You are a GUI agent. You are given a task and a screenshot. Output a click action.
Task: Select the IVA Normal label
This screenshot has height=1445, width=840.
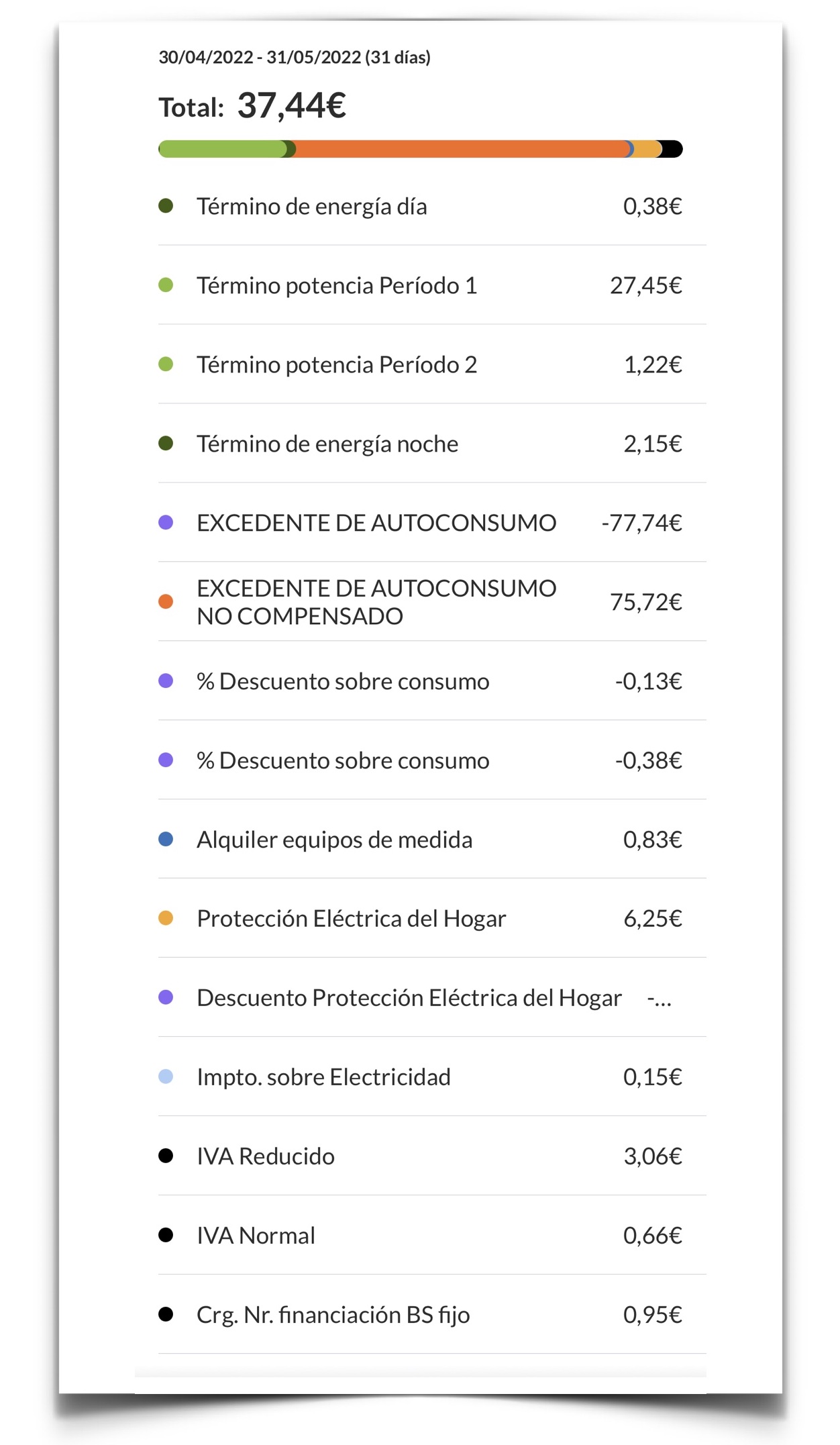(x=256, y=1235)
